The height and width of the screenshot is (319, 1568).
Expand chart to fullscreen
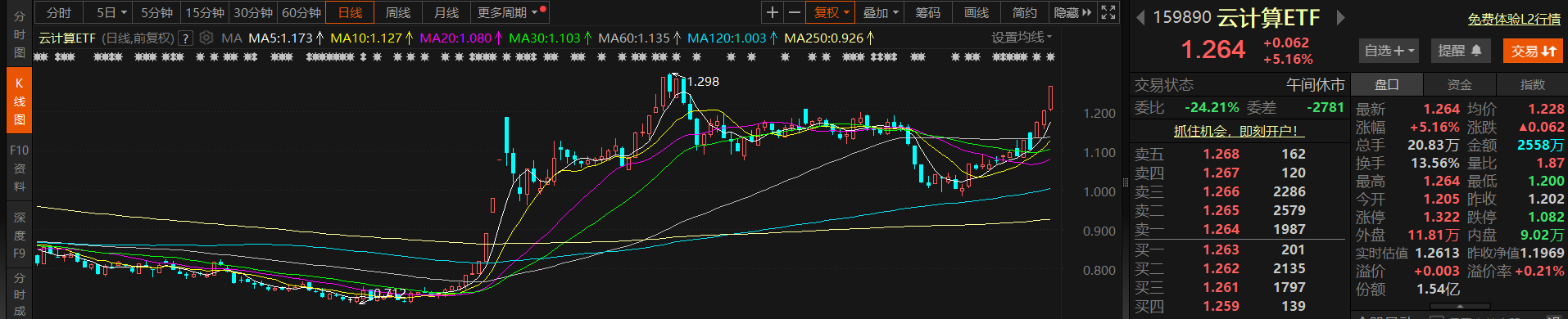pyautogui.click(x=1108, y=12)
